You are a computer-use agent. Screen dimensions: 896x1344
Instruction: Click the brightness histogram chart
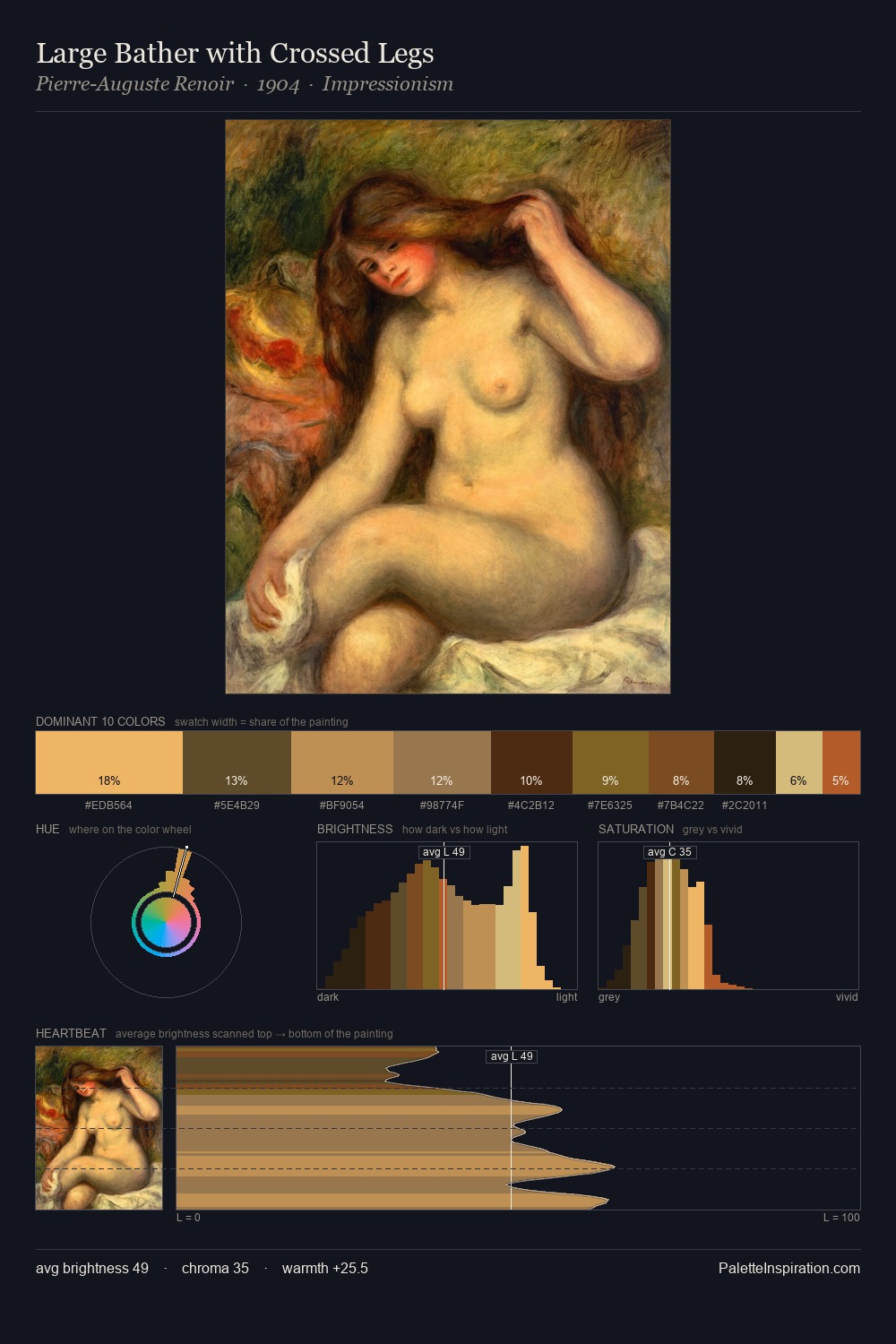click(447, 916)
